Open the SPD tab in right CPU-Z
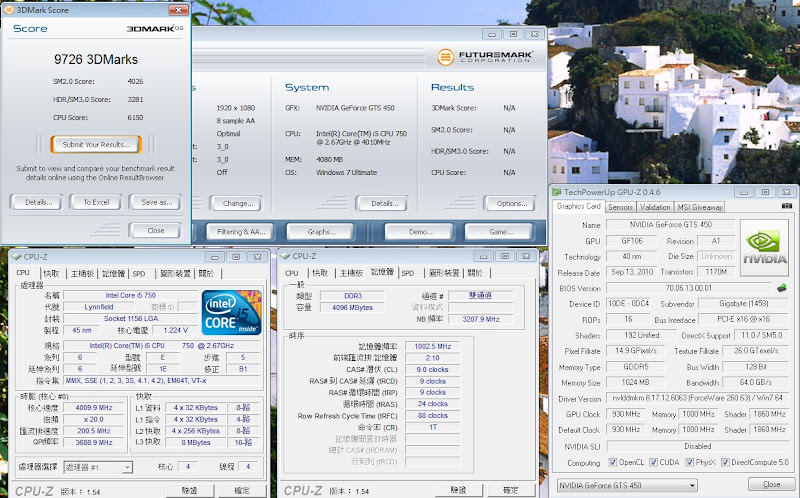The image size is (800, 498). click(x=408, y=273)
